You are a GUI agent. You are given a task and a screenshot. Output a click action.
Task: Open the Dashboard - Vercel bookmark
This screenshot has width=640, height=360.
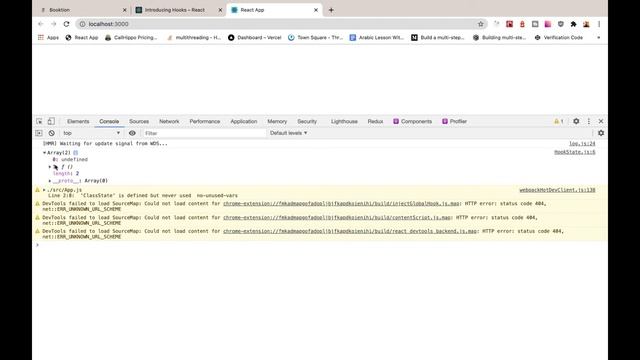255,38
